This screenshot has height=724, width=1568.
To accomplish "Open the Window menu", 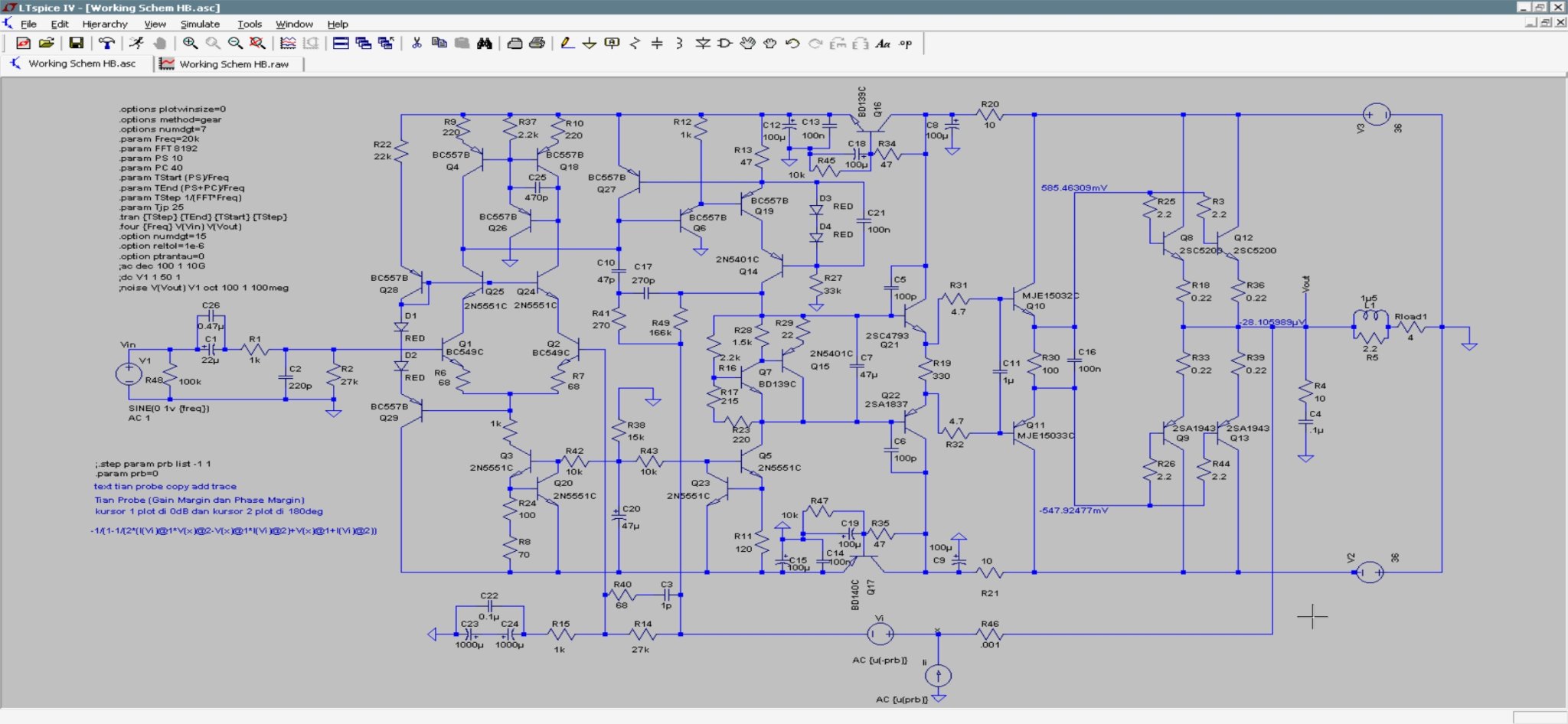I will (294, 24).
